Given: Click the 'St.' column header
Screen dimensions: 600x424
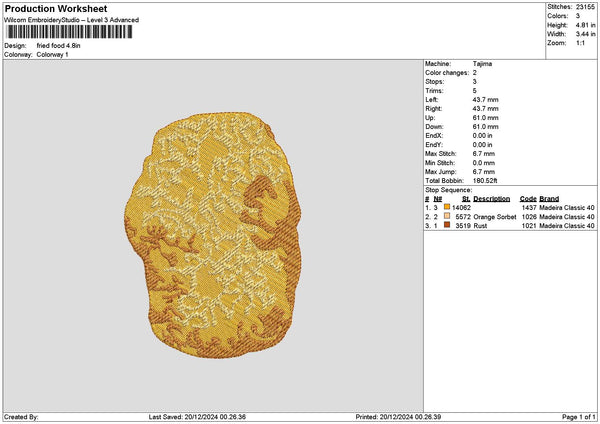Looking at the screenshot, I should pyautogui.click(x=466, y=199).
